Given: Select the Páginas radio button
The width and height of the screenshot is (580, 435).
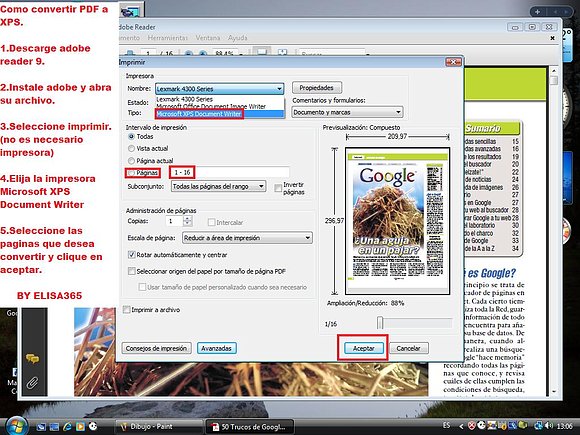Looking at the screenshot, I should coord(131,173).
